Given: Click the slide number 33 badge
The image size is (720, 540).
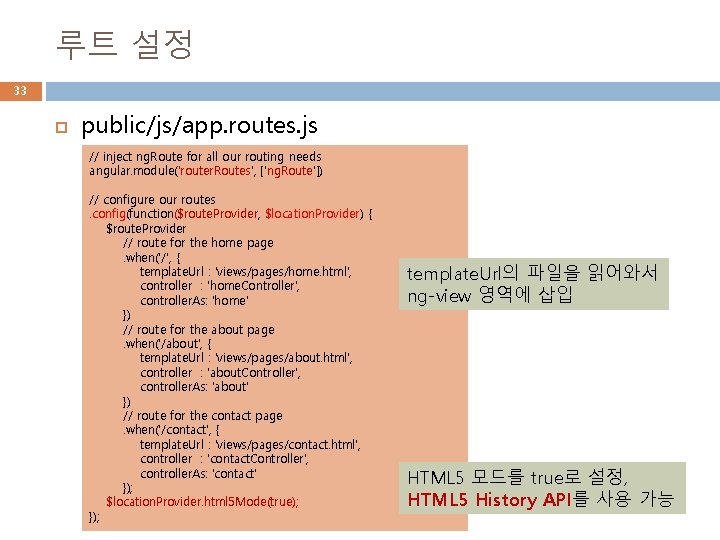Looking at the screenshot, I should tap(21, 91).
